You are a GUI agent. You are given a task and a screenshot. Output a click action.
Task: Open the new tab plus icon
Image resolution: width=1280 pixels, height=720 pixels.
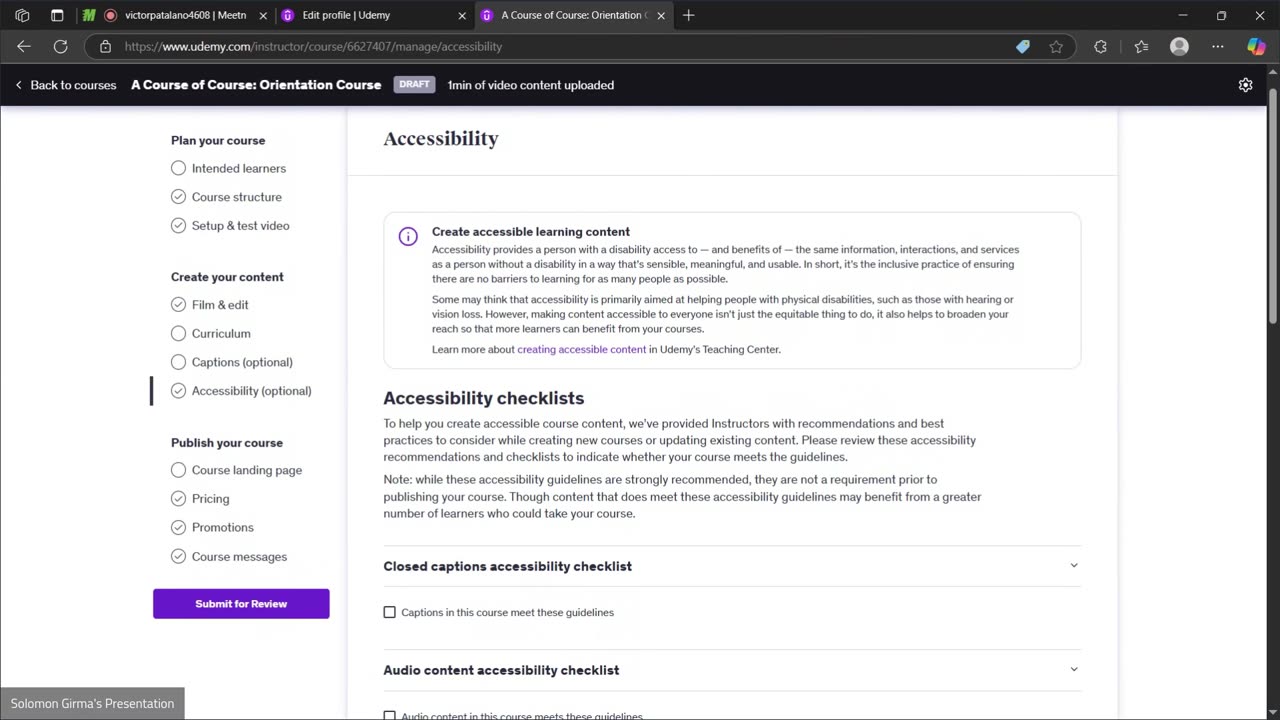[688, 15]
